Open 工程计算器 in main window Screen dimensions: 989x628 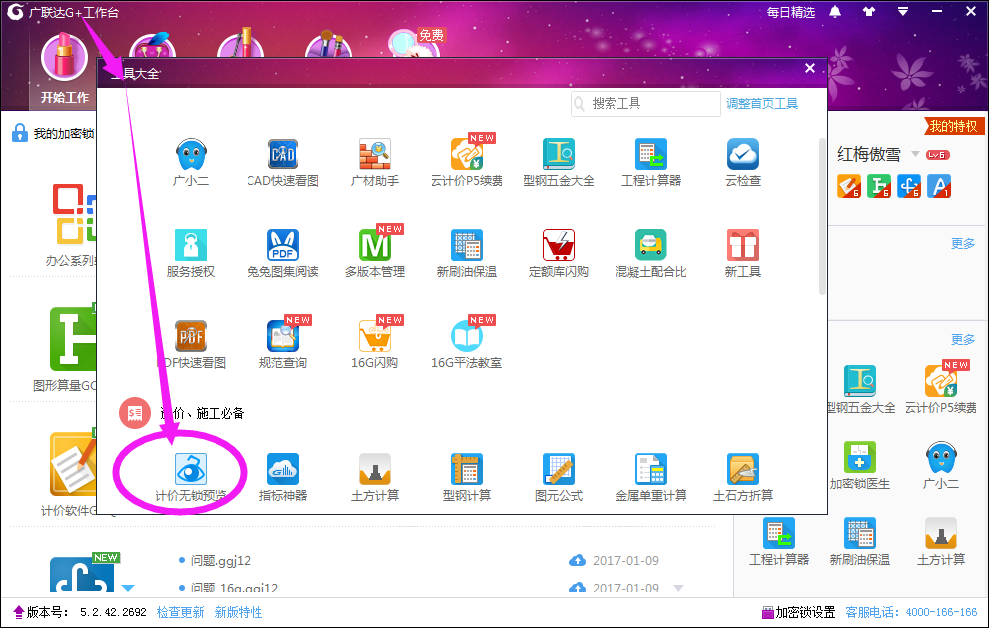(x=779, y=542)
